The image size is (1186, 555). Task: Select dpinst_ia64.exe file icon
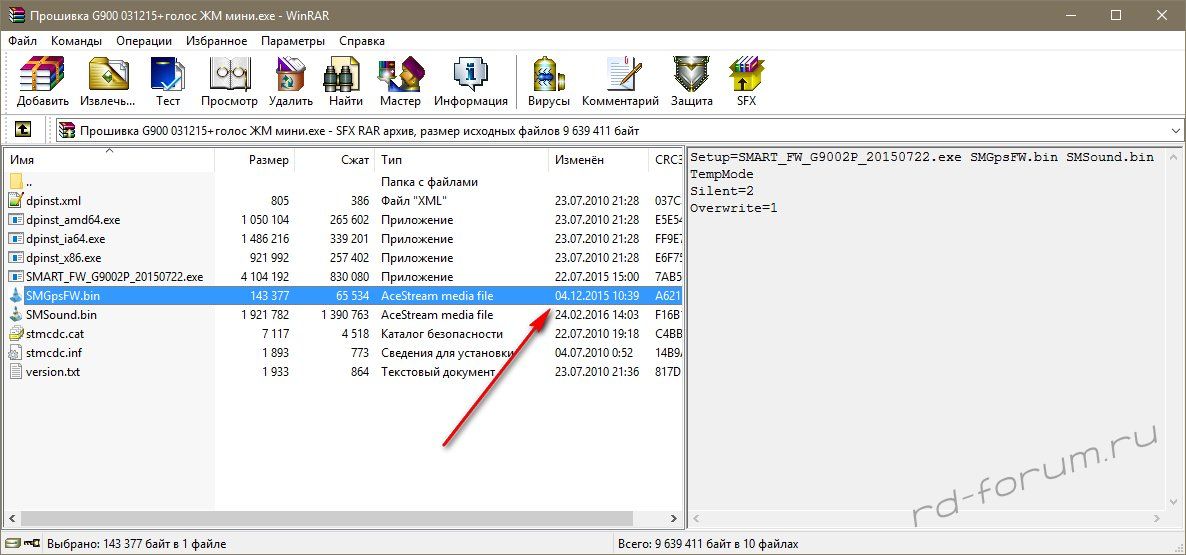point(16,238)
